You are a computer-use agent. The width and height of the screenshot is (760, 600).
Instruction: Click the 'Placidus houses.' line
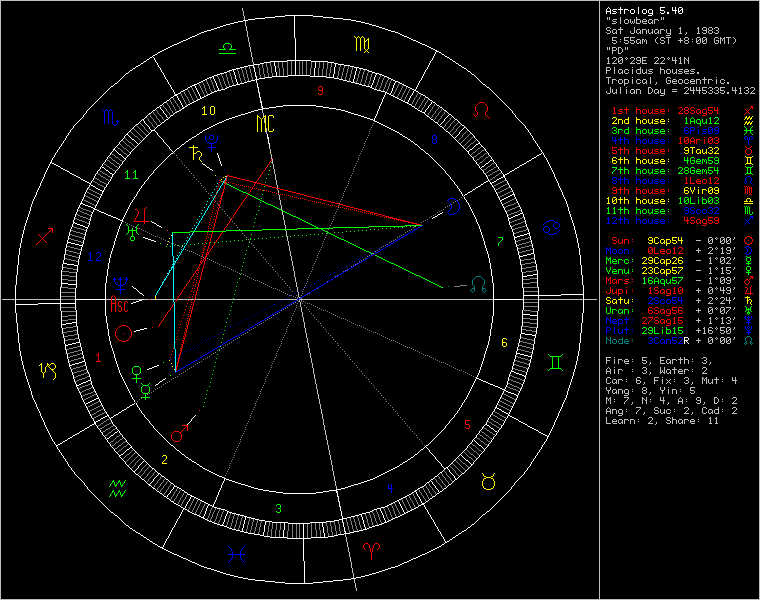[x=653, y=71]
